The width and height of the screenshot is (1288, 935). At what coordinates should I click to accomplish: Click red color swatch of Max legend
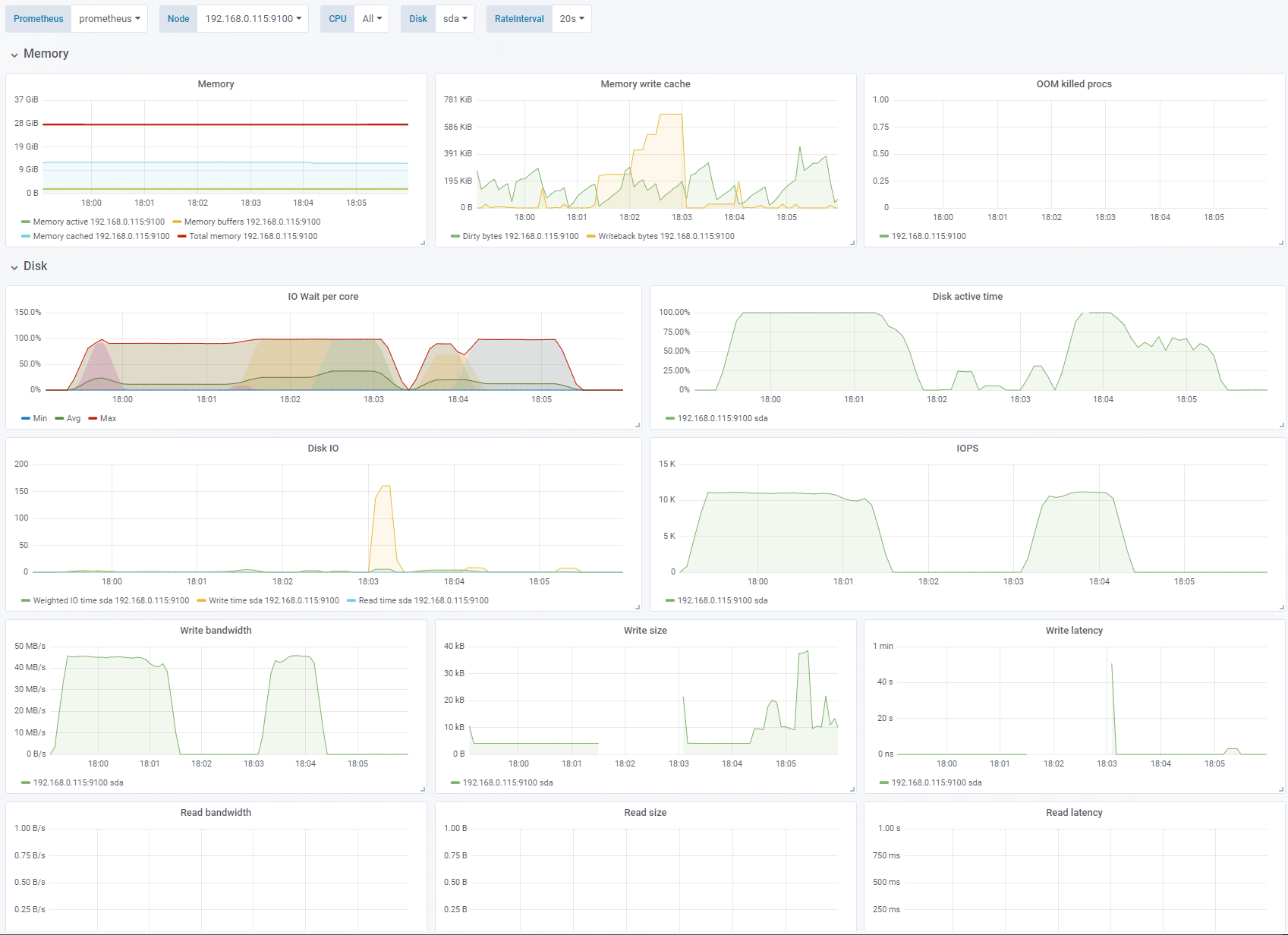pyautogui.click(x=93, y=418)
